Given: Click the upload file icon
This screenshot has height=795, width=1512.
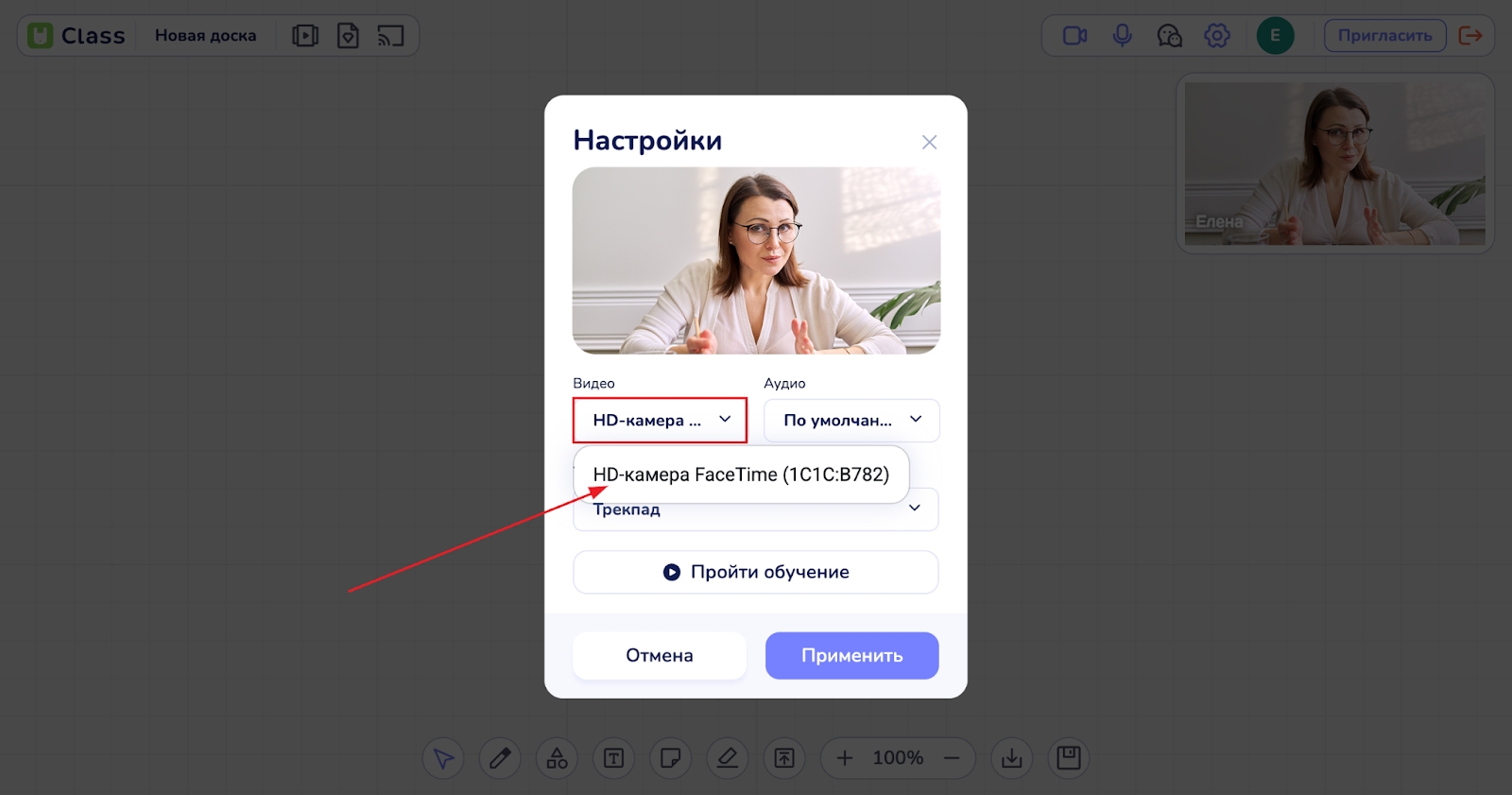Looking at the screenshot, I should pyautogui.click(x=784, y=758).
